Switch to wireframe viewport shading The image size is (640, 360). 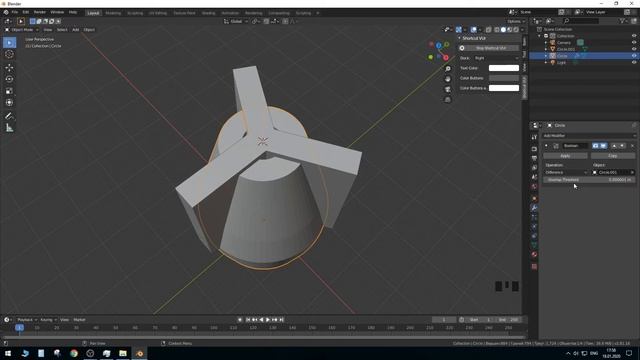497,29
